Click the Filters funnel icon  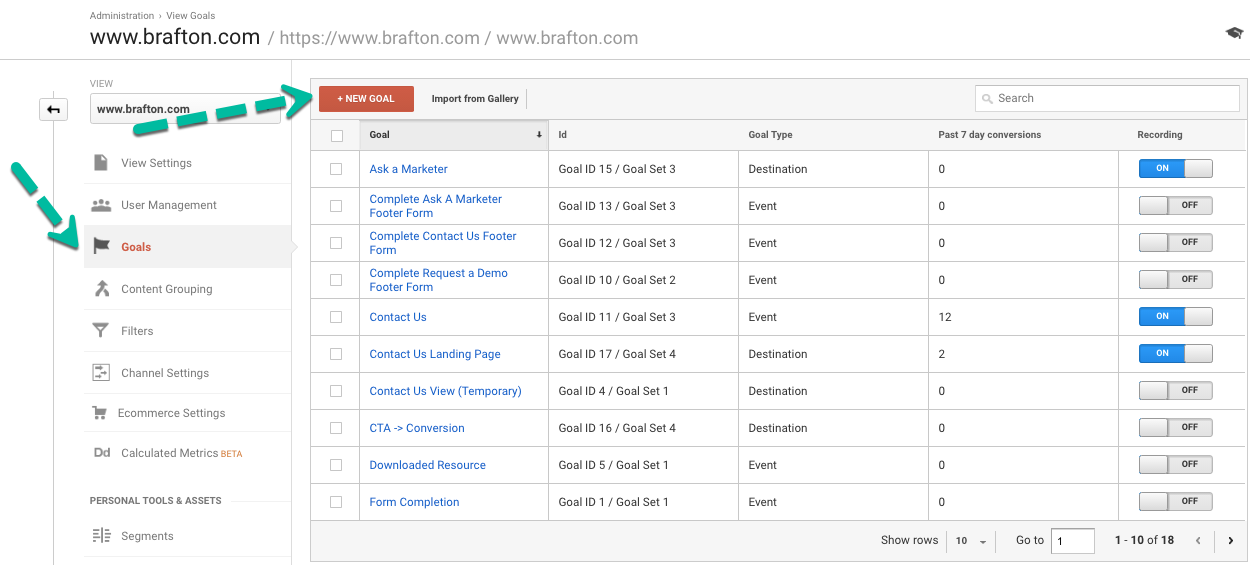[x=101, y=331]
